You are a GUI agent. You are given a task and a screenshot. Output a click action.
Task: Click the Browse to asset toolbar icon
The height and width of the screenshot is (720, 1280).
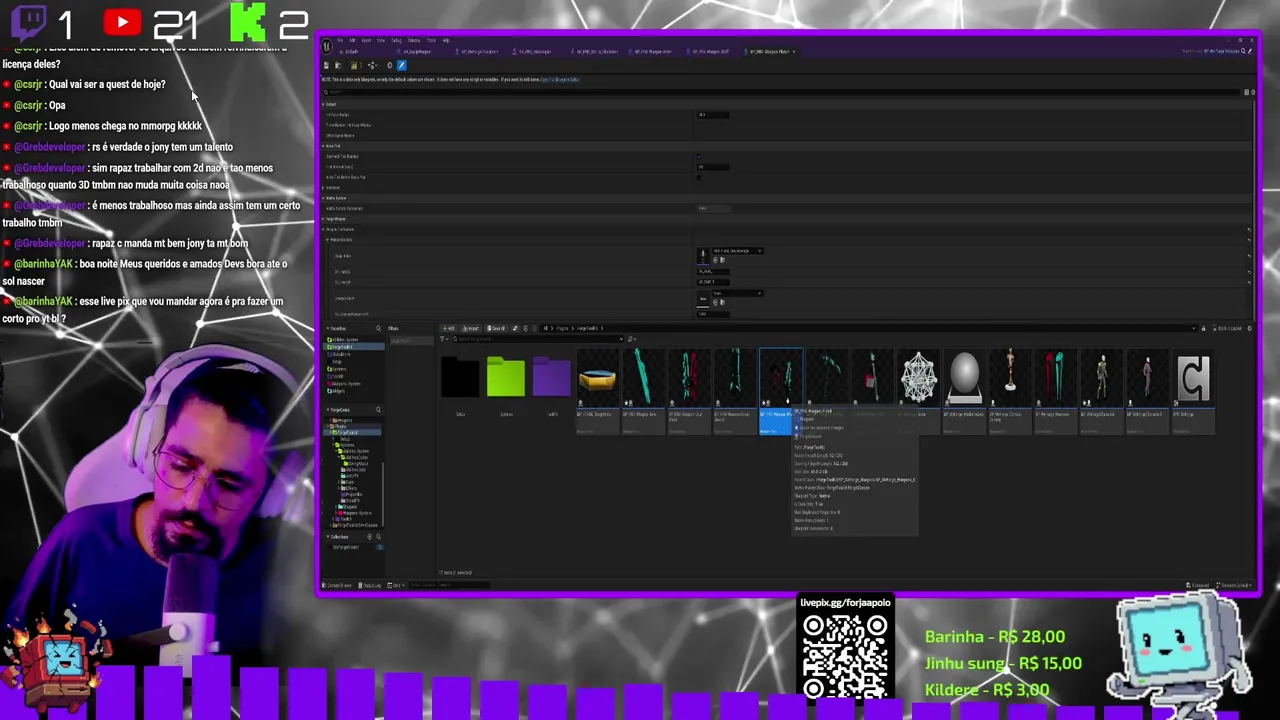338,65
